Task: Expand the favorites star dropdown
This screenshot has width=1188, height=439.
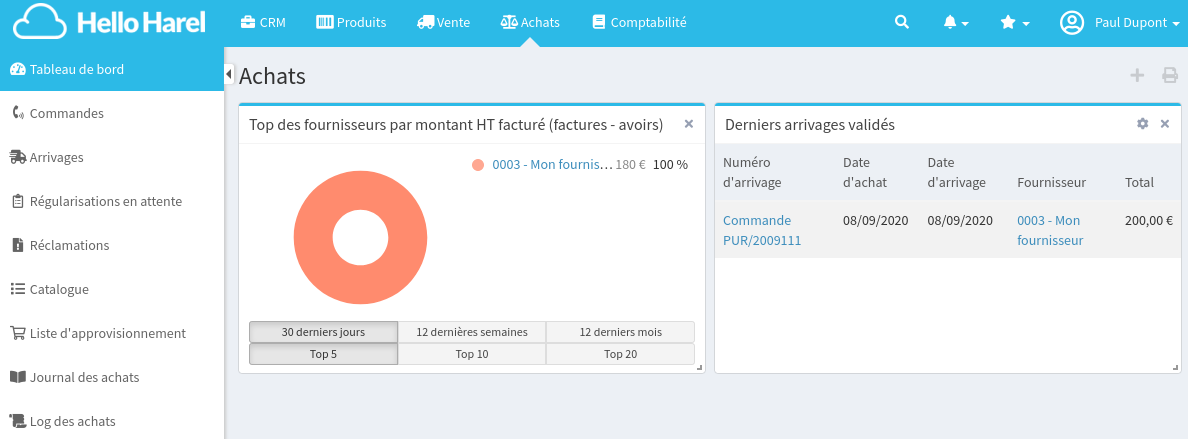Action: click(1014, 22)
